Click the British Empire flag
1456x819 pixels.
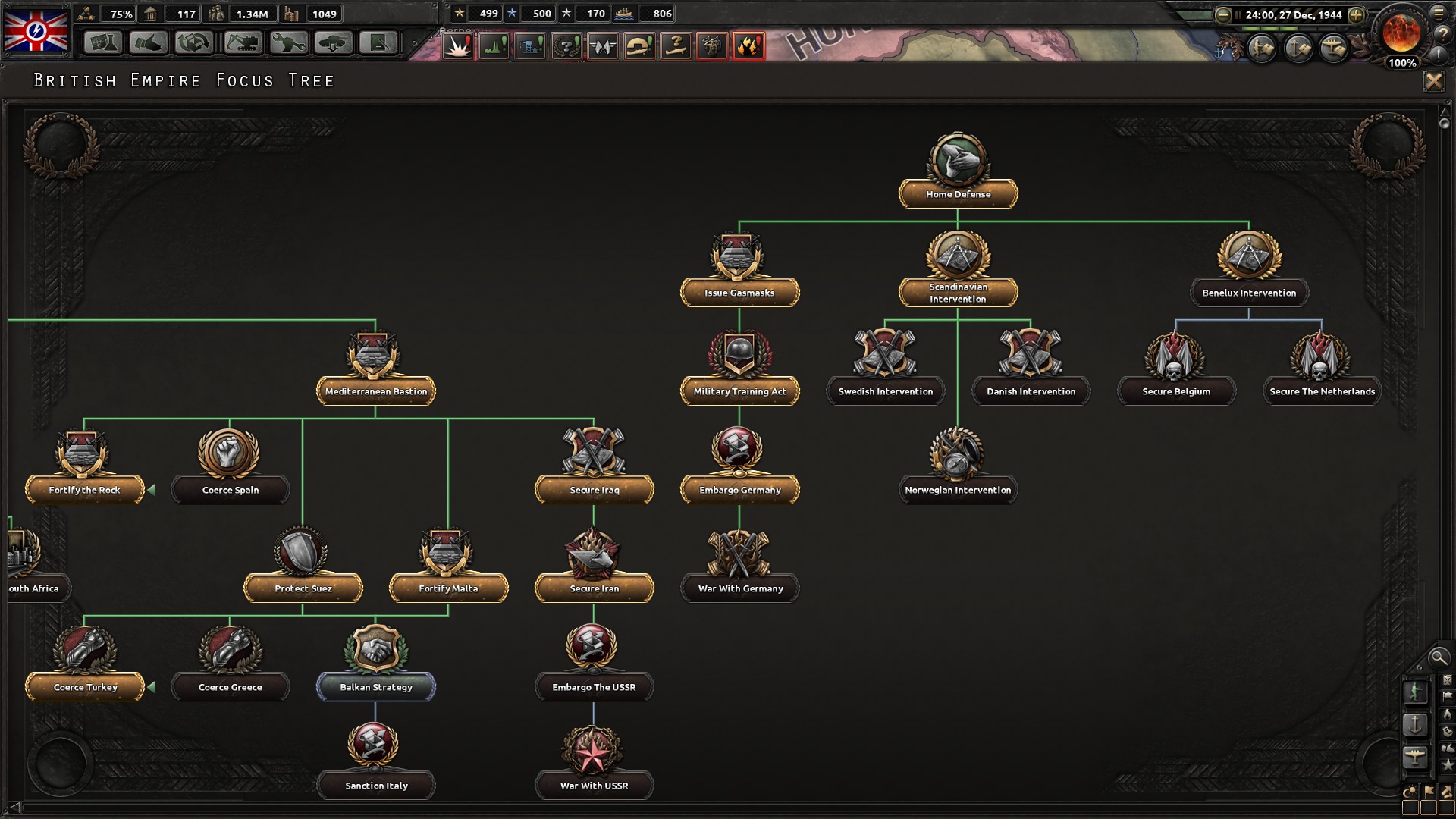tap(36, 30)
